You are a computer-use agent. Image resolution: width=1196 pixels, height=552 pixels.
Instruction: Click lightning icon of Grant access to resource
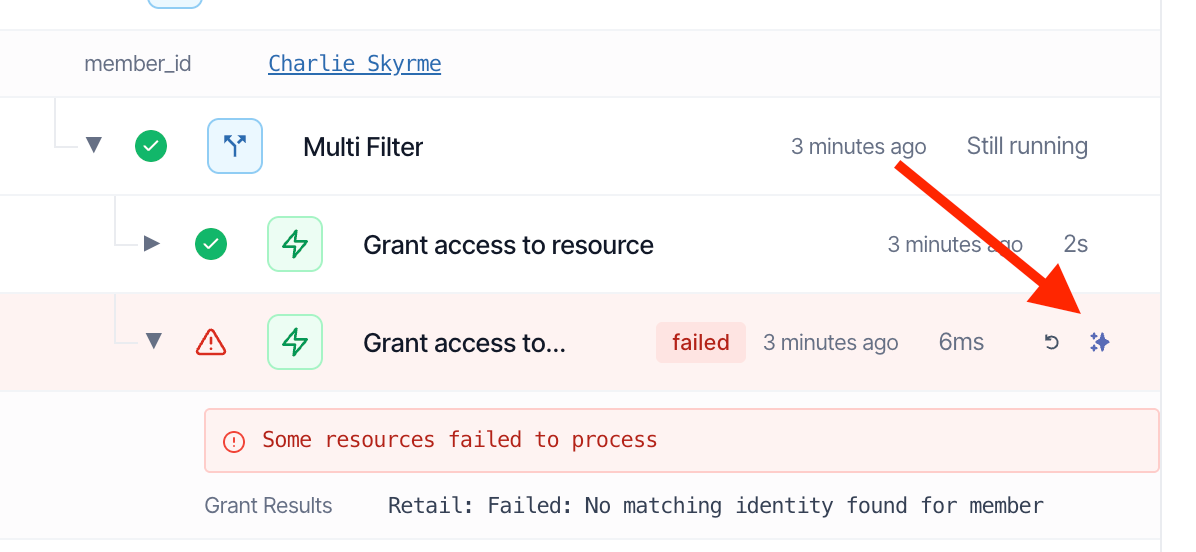294,244
